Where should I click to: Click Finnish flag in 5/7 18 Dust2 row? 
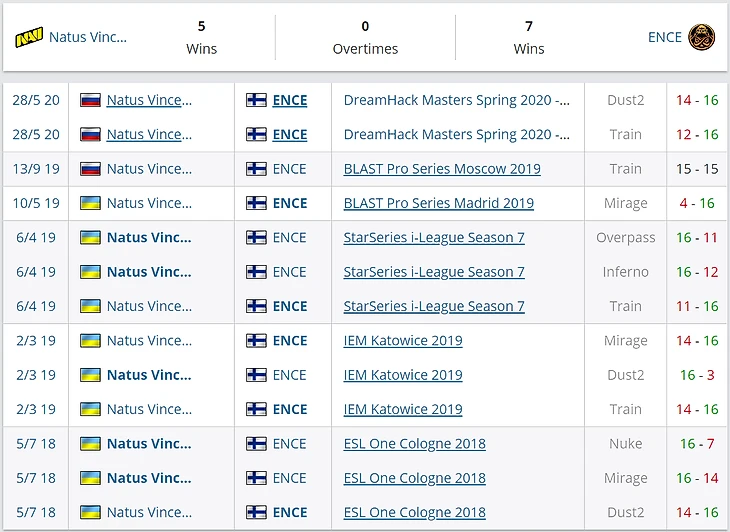pos(256,512)
